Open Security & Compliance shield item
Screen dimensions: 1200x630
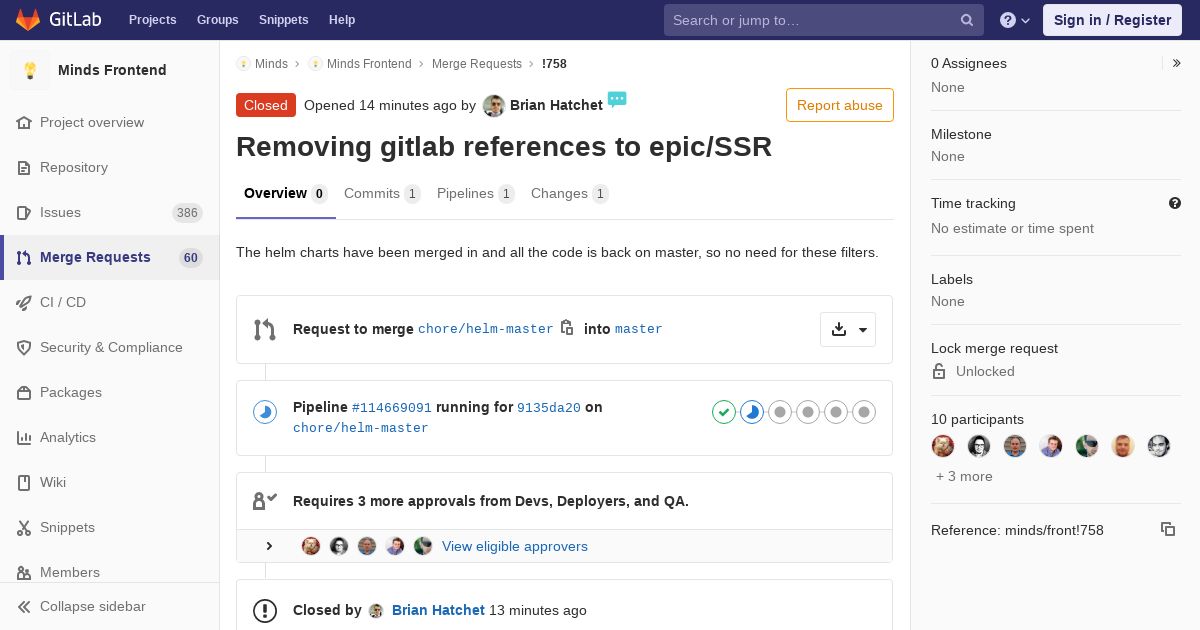[x=111, y=347]
